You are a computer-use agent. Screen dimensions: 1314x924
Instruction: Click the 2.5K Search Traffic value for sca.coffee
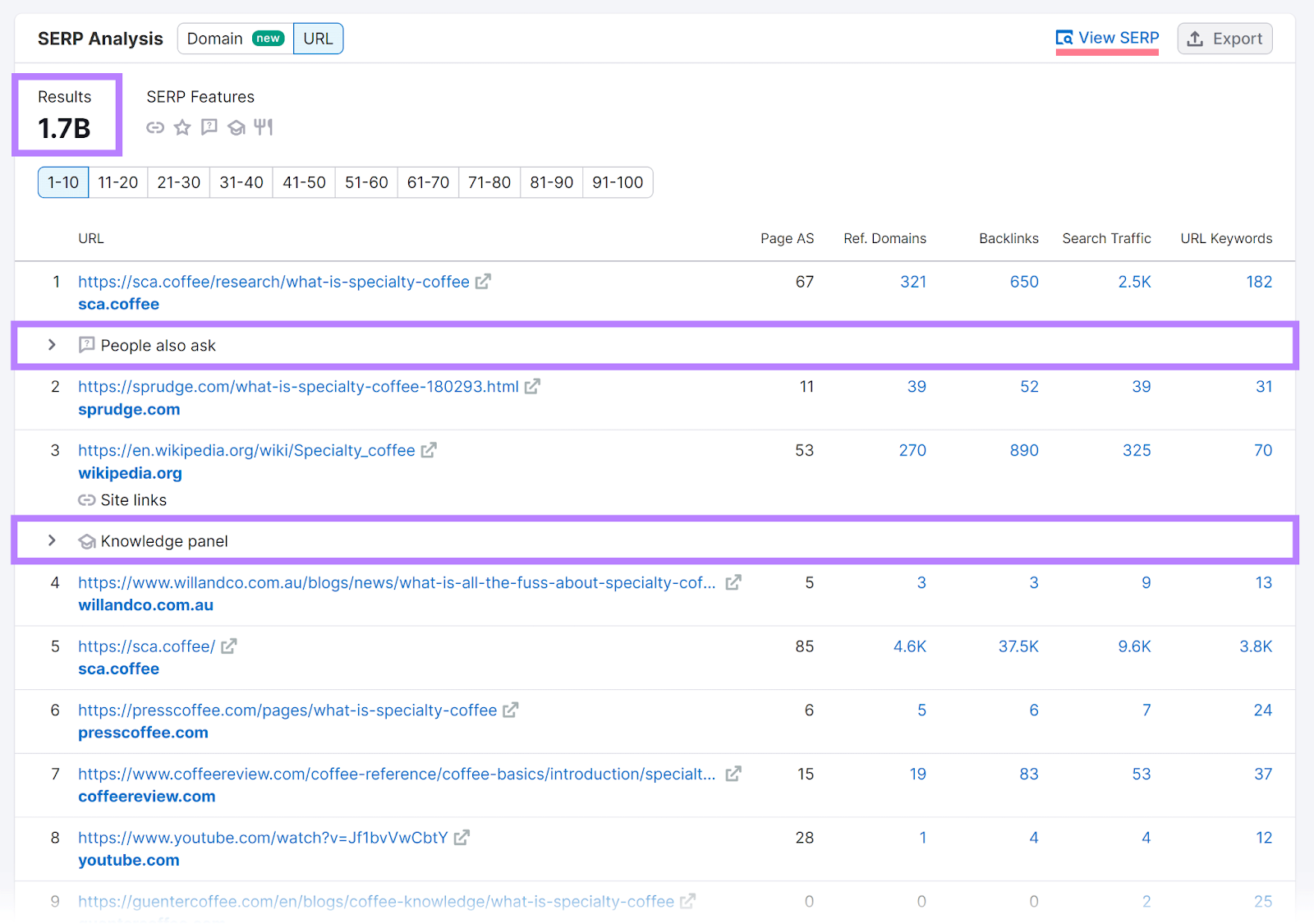(x=1134, y=281)
